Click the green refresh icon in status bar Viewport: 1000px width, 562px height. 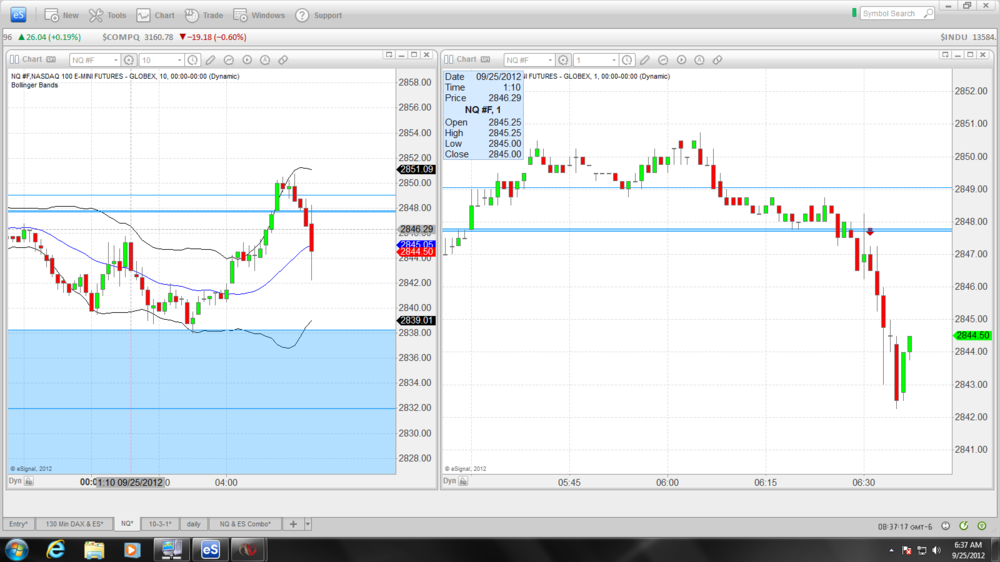(964, 526)
